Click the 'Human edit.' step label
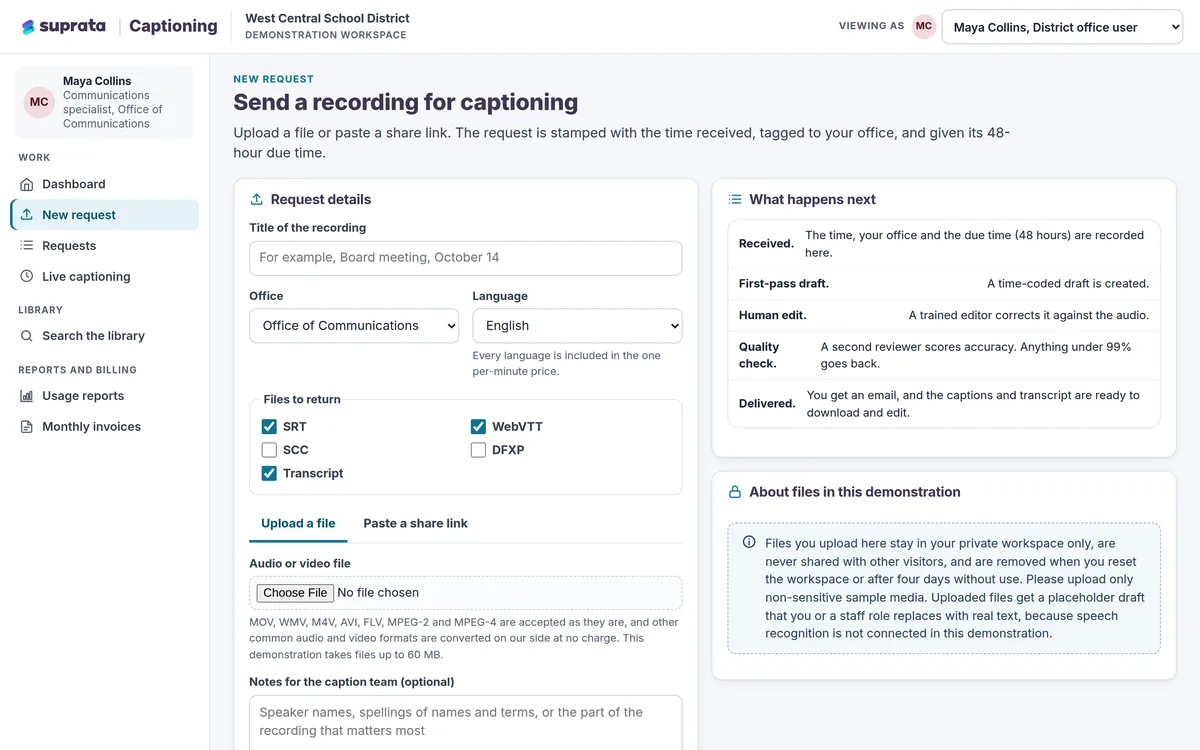1200x750 pixels. [x=773, y=315]
